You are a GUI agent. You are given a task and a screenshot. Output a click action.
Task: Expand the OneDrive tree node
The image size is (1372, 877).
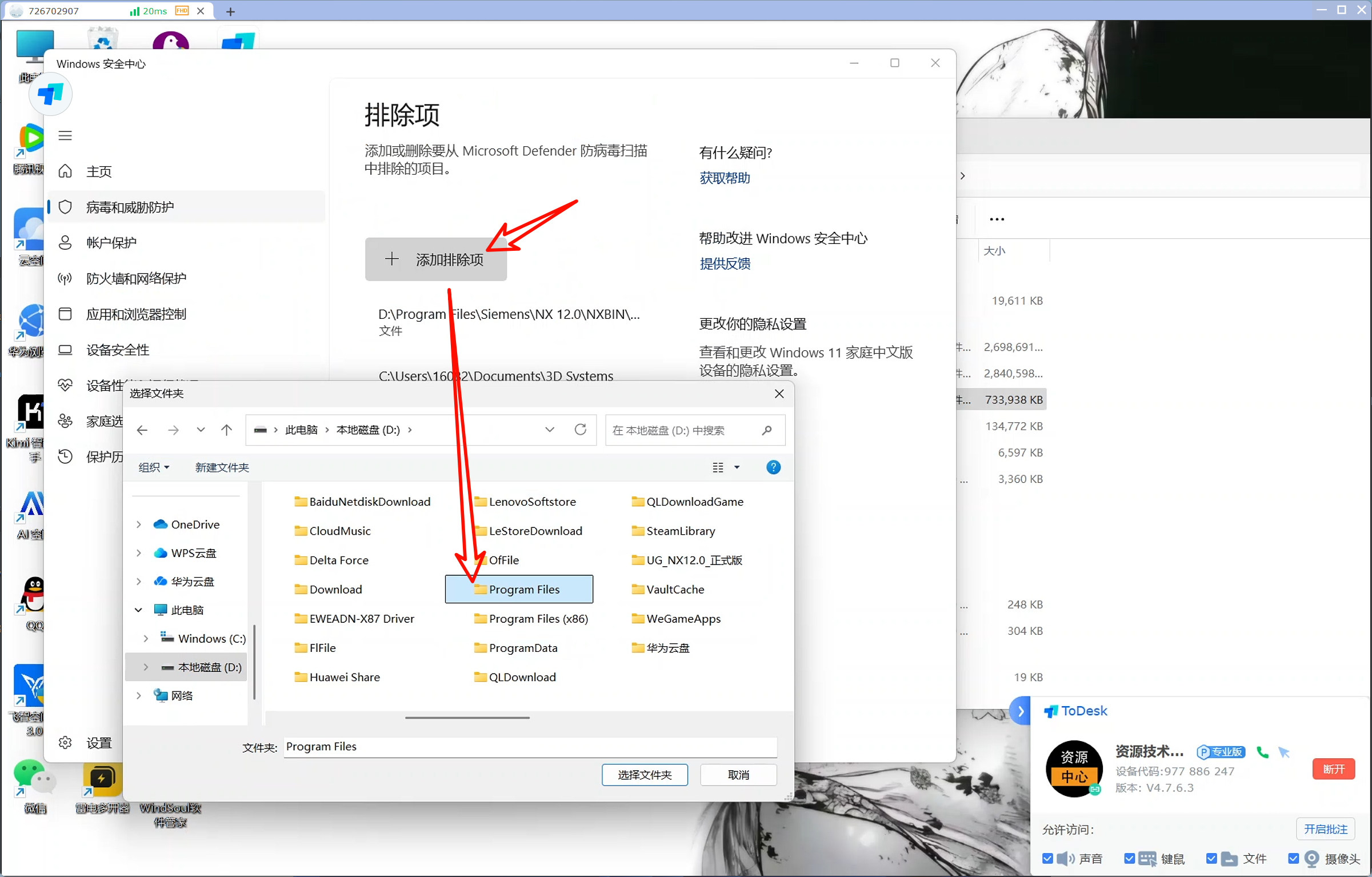click(139, 524)
